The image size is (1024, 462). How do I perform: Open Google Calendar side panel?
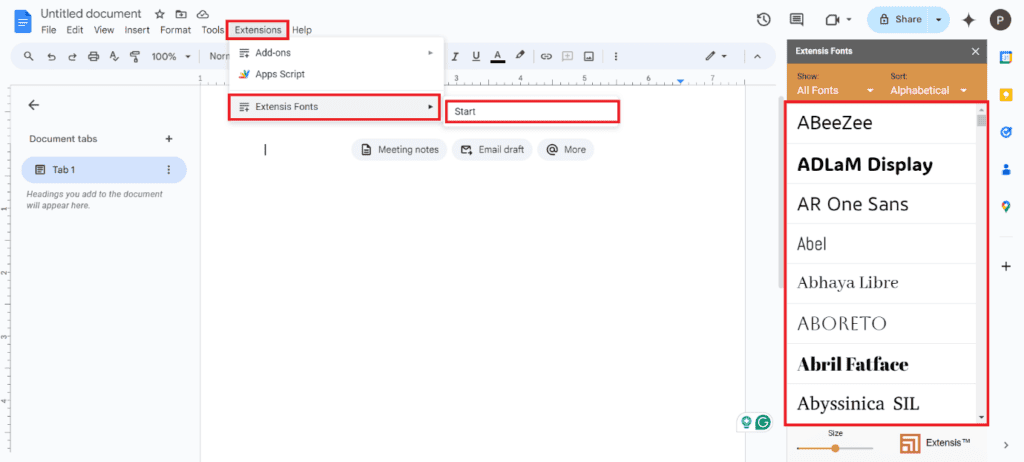click(1006, 58)
